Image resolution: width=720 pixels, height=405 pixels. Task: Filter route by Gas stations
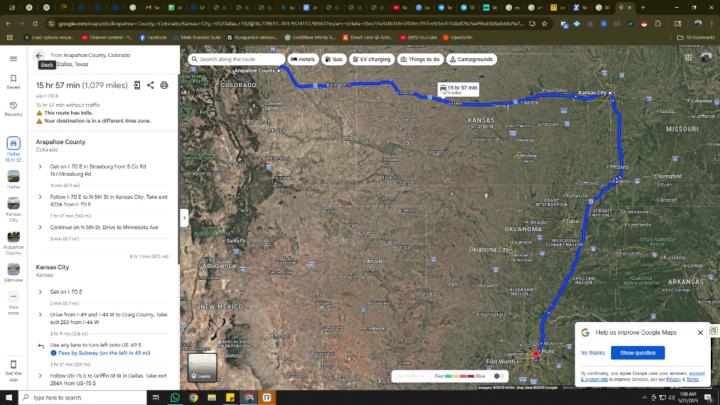pyautogui.click(x=334, y=59)
